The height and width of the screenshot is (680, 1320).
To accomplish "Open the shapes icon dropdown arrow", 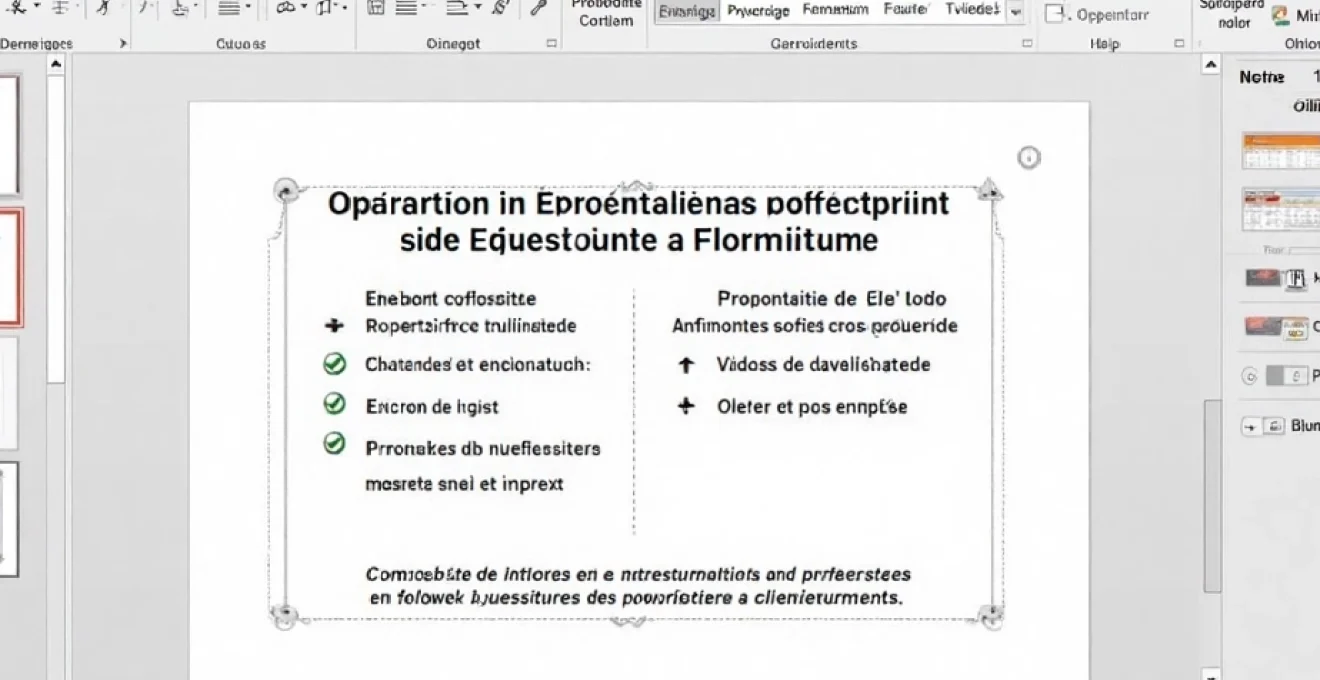I will 303,8.
